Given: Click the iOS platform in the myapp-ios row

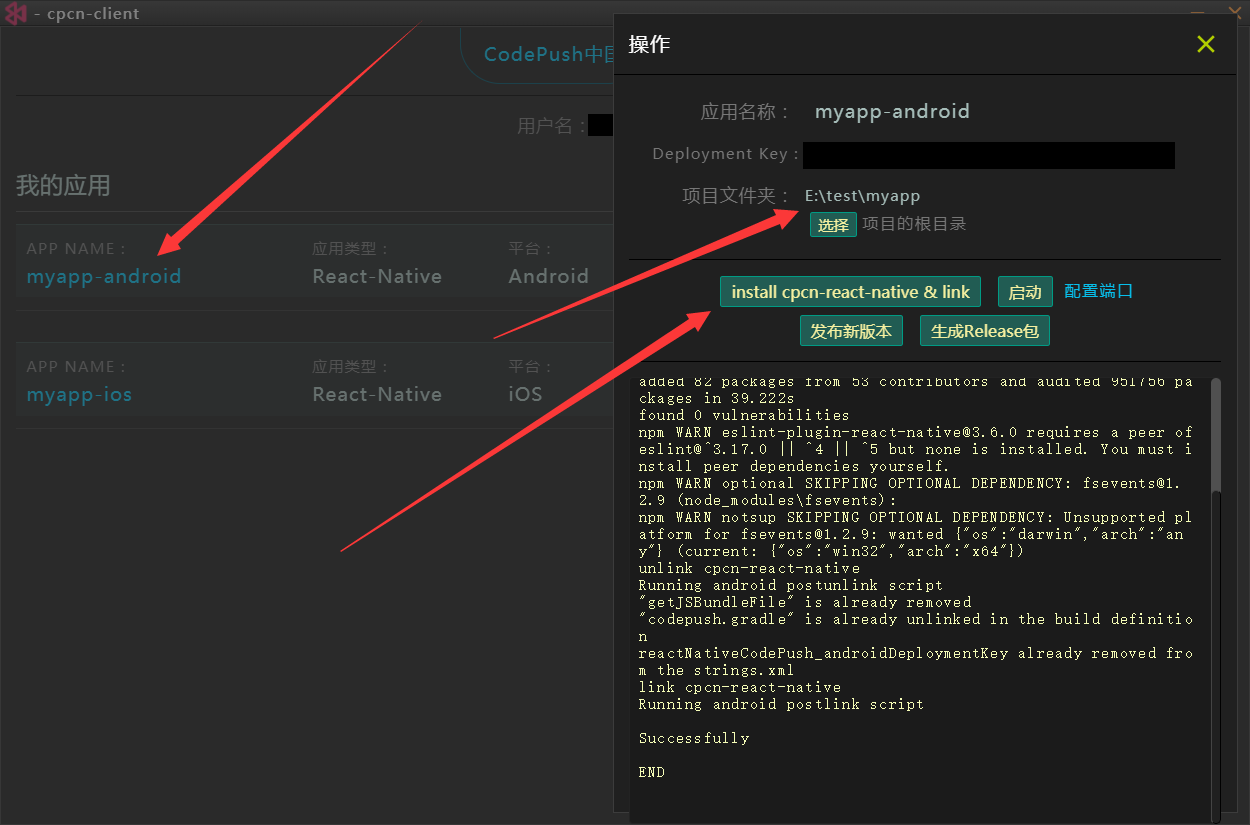Looking at the screenshot, I should 525,395.
